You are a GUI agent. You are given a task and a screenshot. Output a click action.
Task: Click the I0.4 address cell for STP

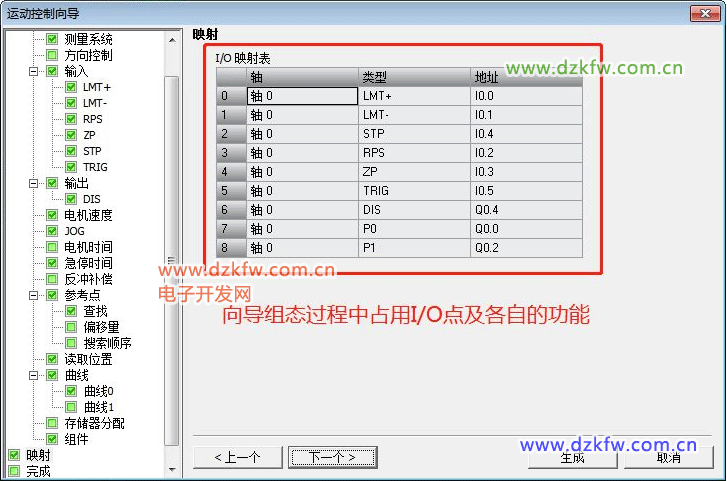(x=526, y=133)
